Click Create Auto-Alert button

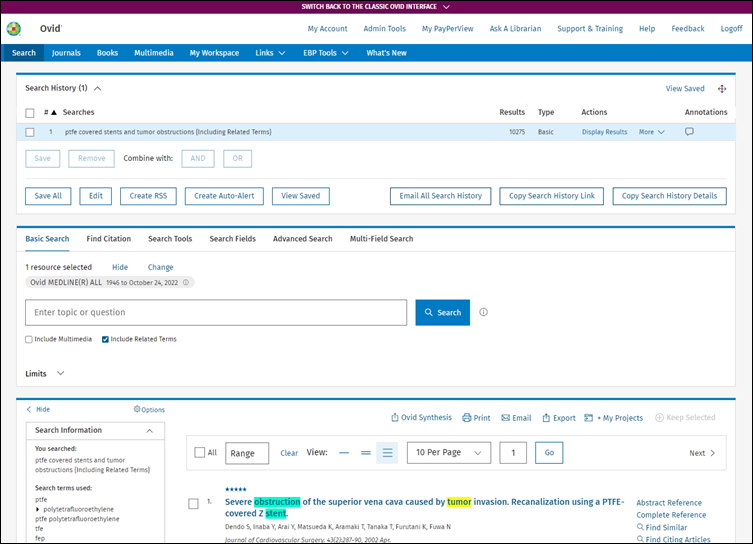pos(224,196)
